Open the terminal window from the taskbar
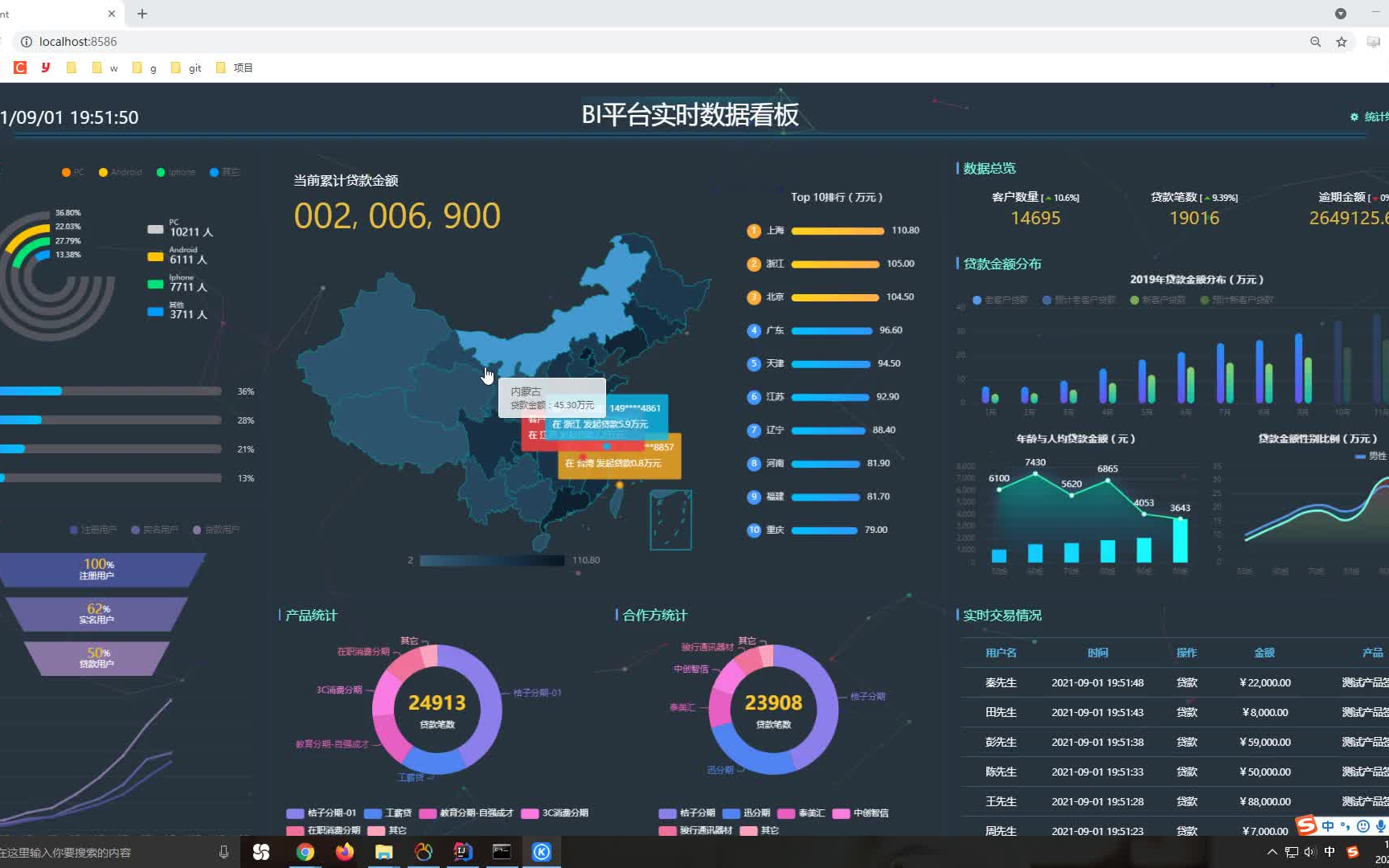1389x868 pixels. (x=502, y=852)
